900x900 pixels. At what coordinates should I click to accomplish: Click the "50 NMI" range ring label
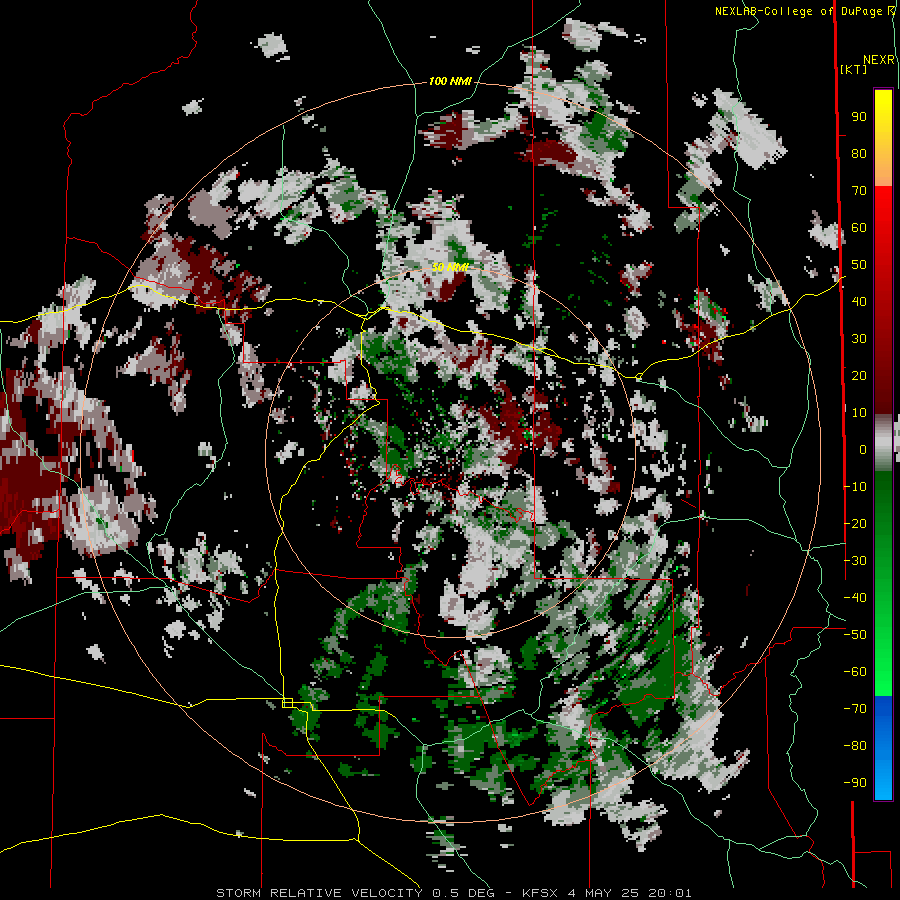click(450, 267)
